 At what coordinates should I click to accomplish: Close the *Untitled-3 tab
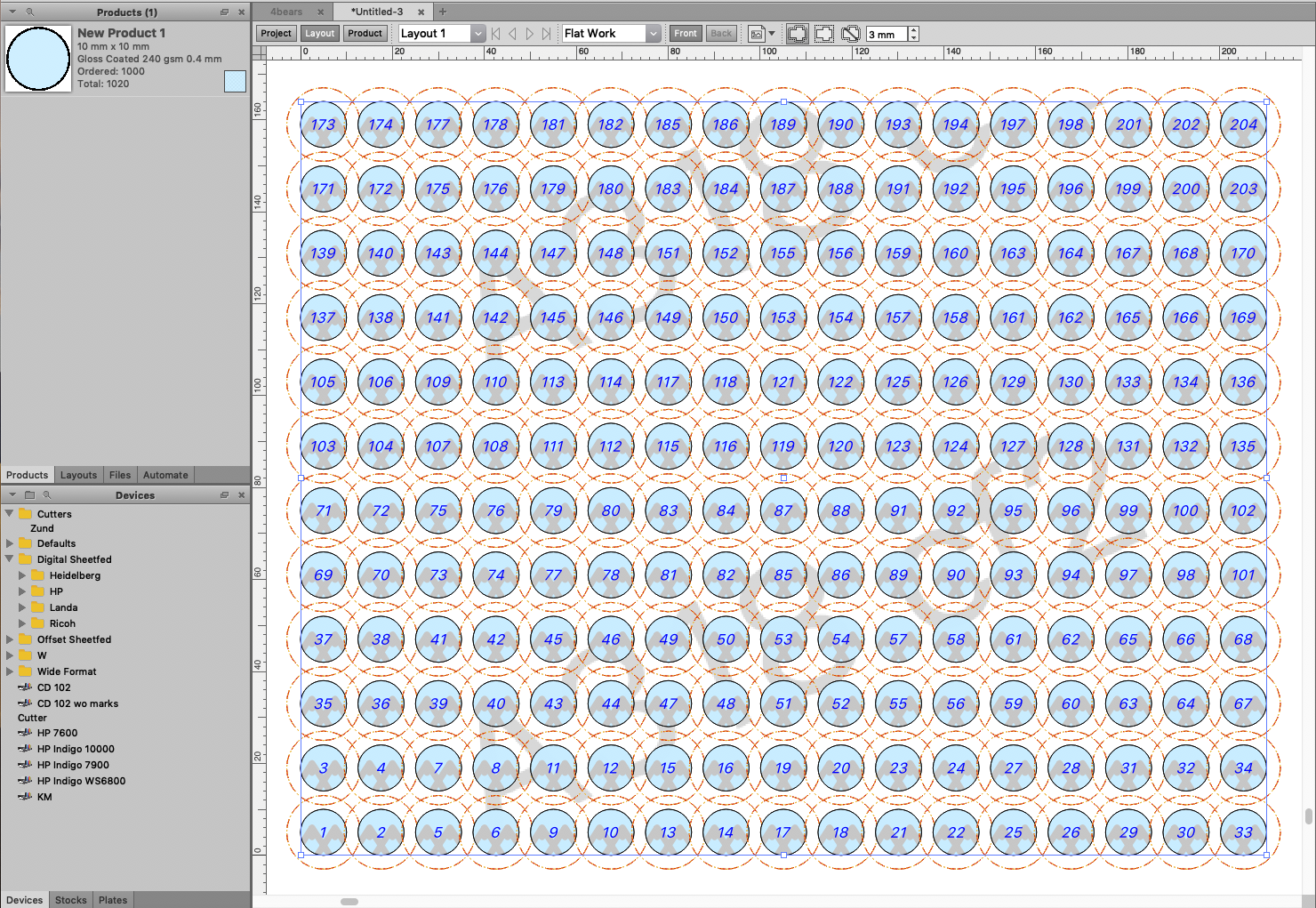[x=421, y=12]
